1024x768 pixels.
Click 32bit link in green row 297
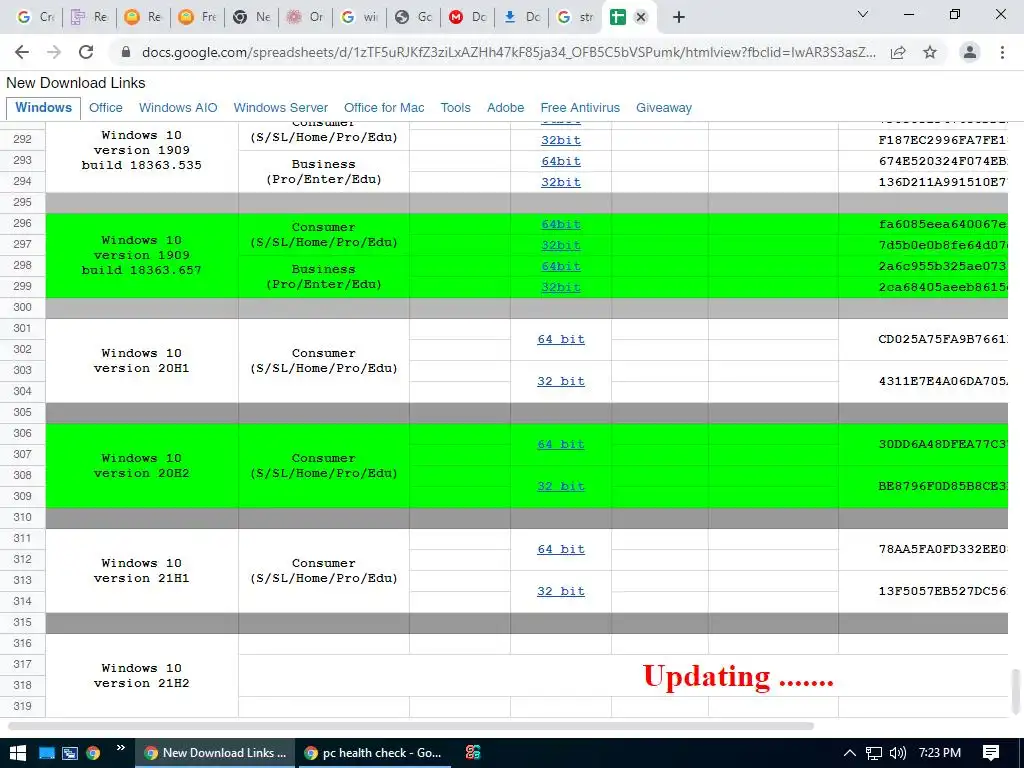pyautogui.click(x=560, y=246)
